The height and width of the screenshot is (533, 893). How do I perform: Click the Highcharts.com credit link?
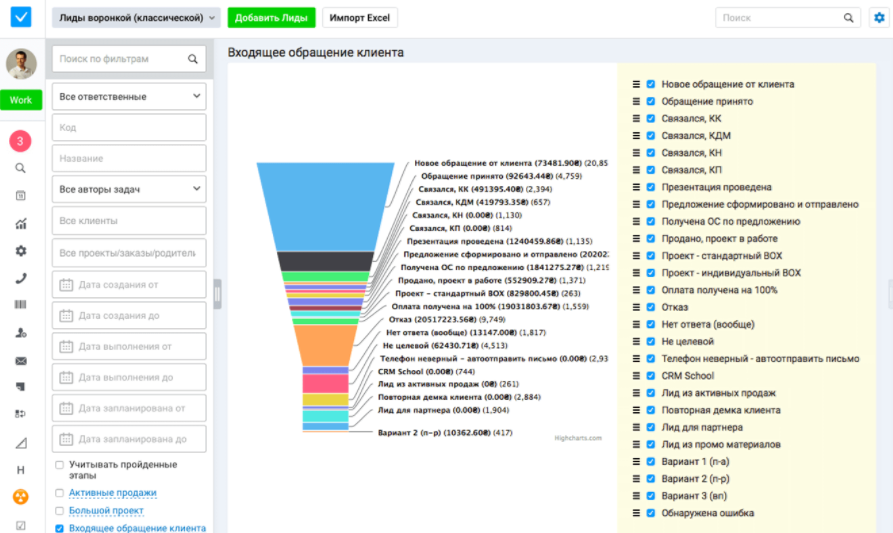578,438
